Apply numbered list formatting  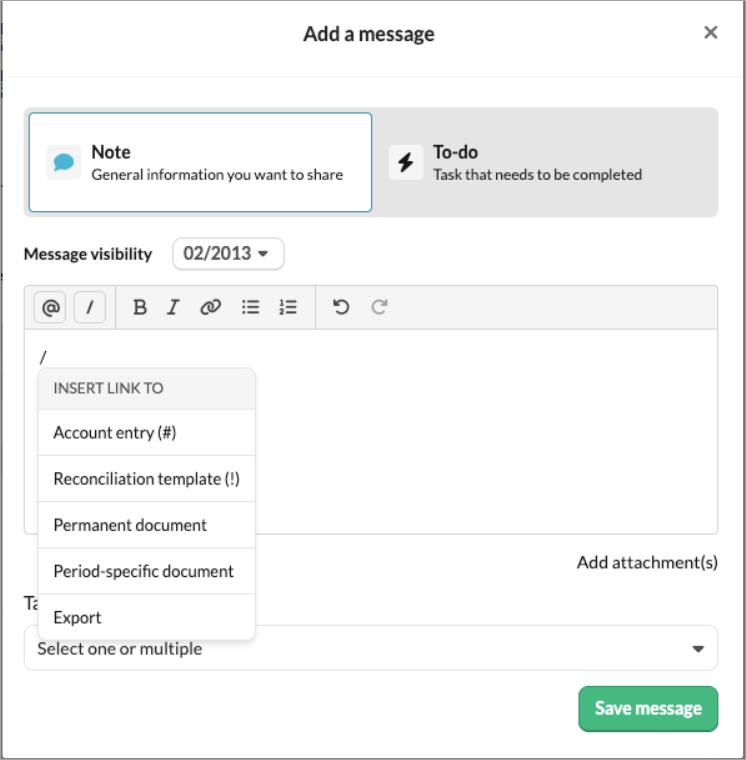(288, 307)
